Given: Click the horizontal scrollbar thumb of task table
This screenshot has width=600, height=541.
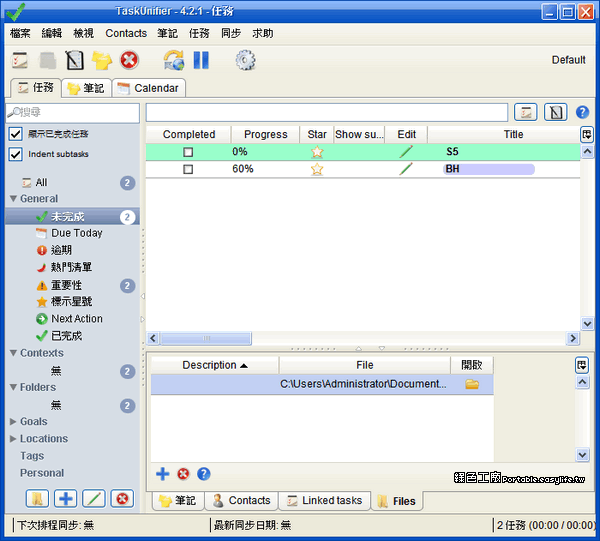Looking at the screenshot, I should pyautogui.click(x=206, y=339).
